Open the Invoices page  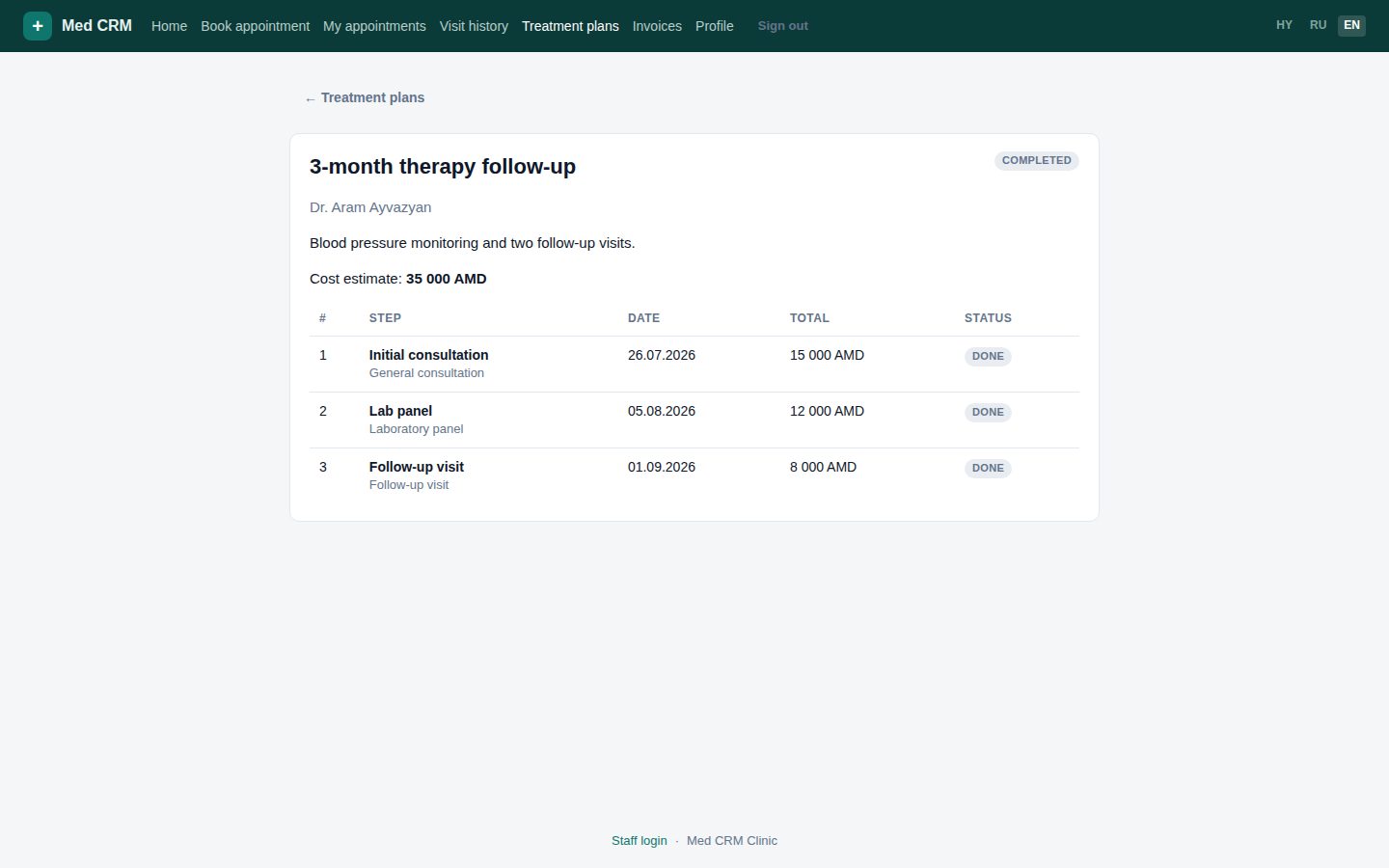[x=657, y=26]
